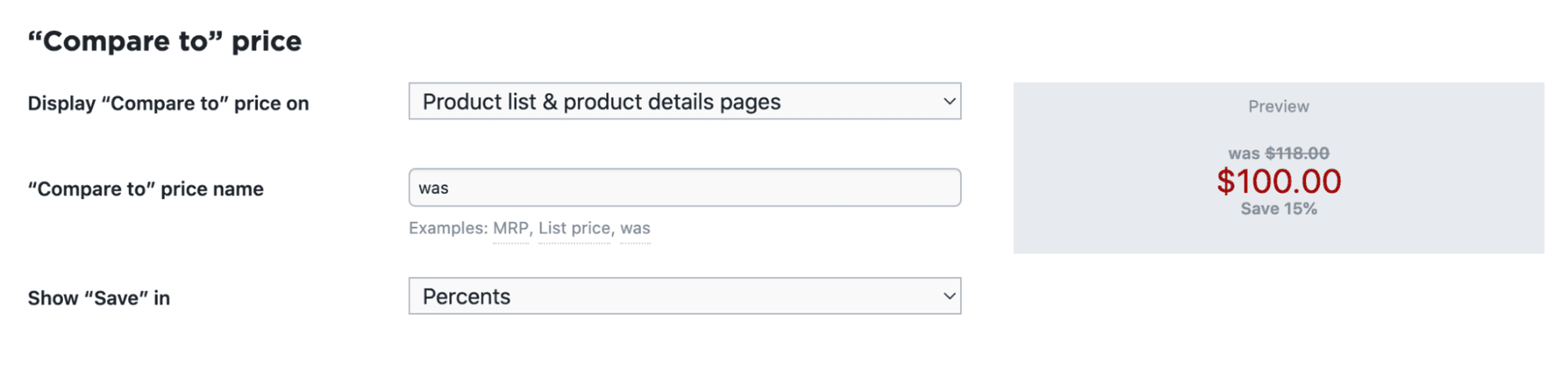Click the "Compare to" price section heading

(x=165, y=41)
